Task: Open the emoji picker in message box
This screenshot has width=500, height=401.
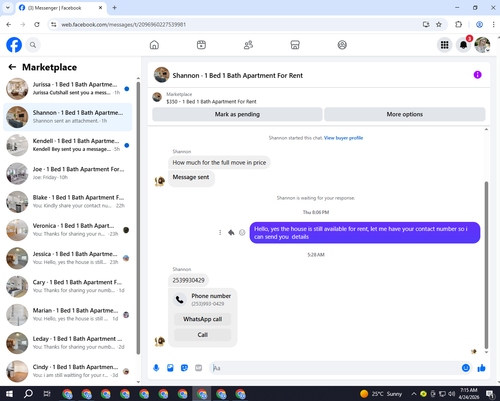Action: (466, 368)
